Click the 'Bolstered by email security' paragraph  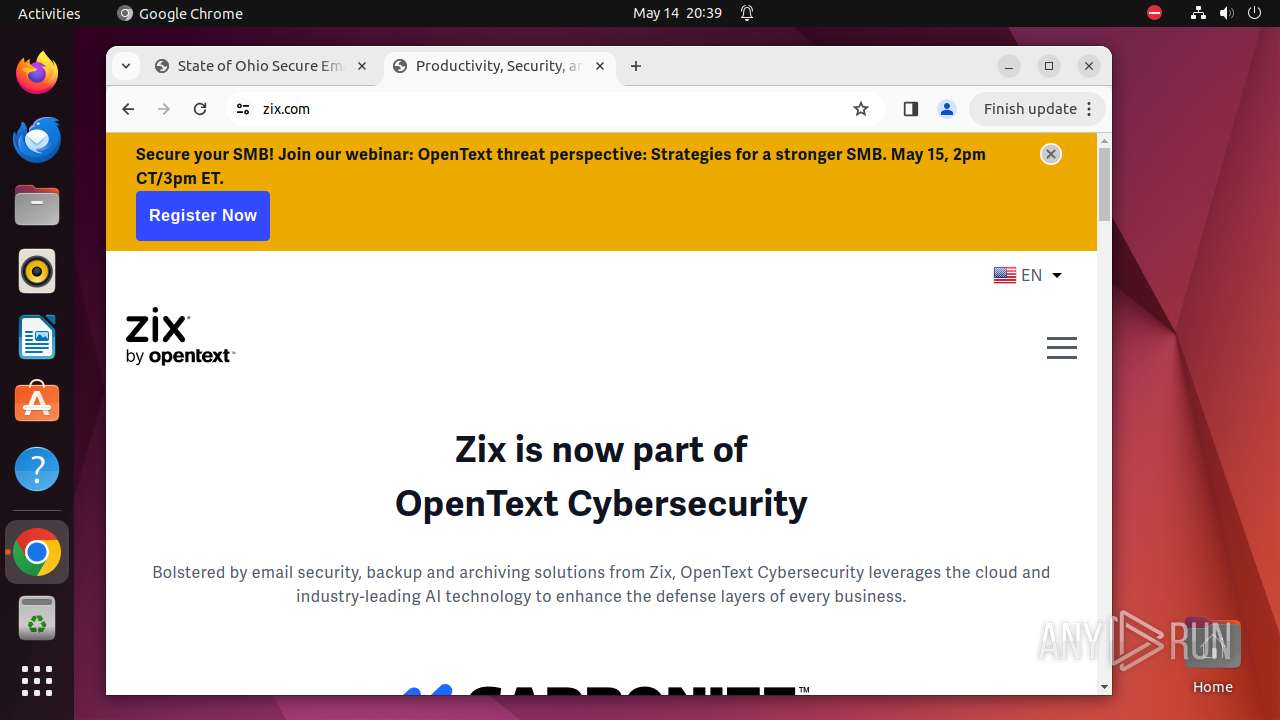tap(601, 584)
